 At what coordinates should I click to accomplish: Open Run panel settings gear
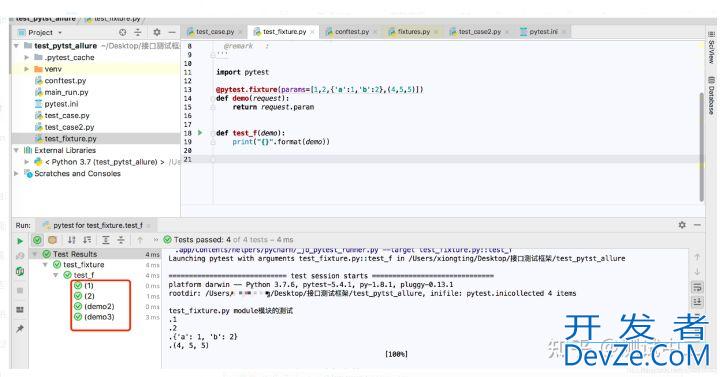coord(682,225)
